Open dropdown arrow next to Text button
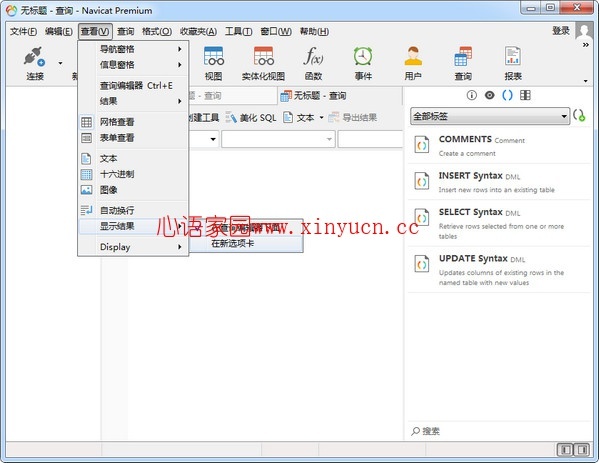599x463 pixels. tap(321, 118)
